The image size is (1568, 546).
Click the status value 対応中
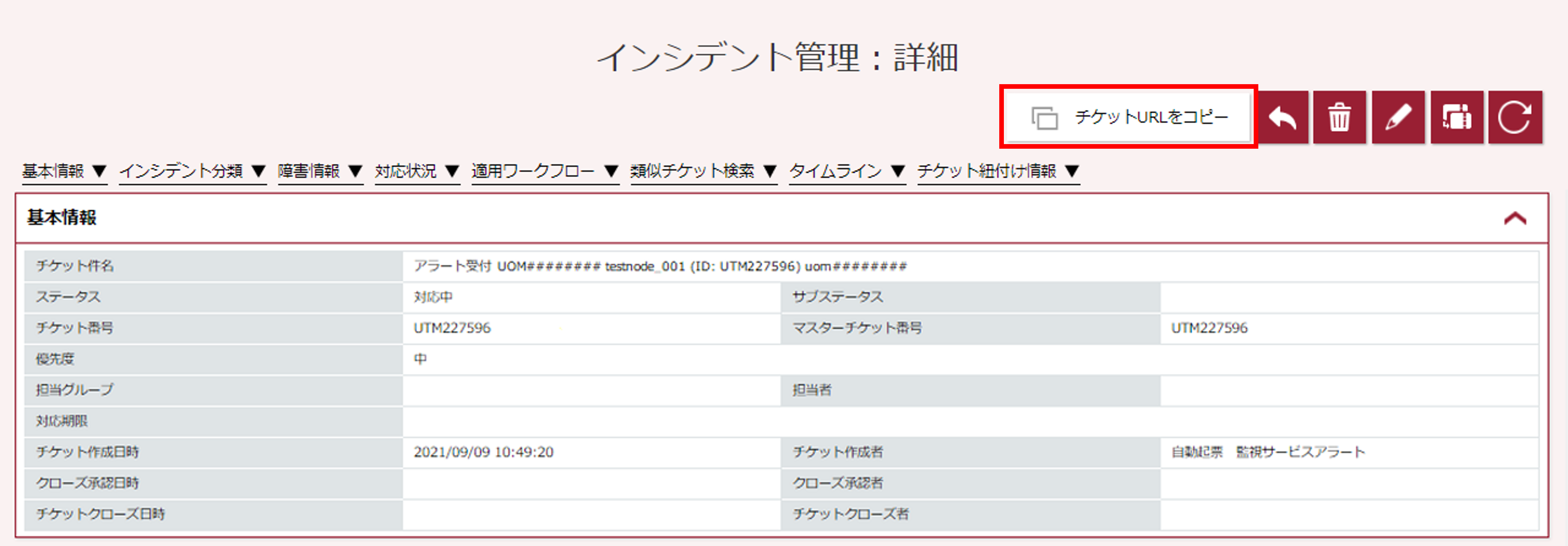tap(433, 297)
